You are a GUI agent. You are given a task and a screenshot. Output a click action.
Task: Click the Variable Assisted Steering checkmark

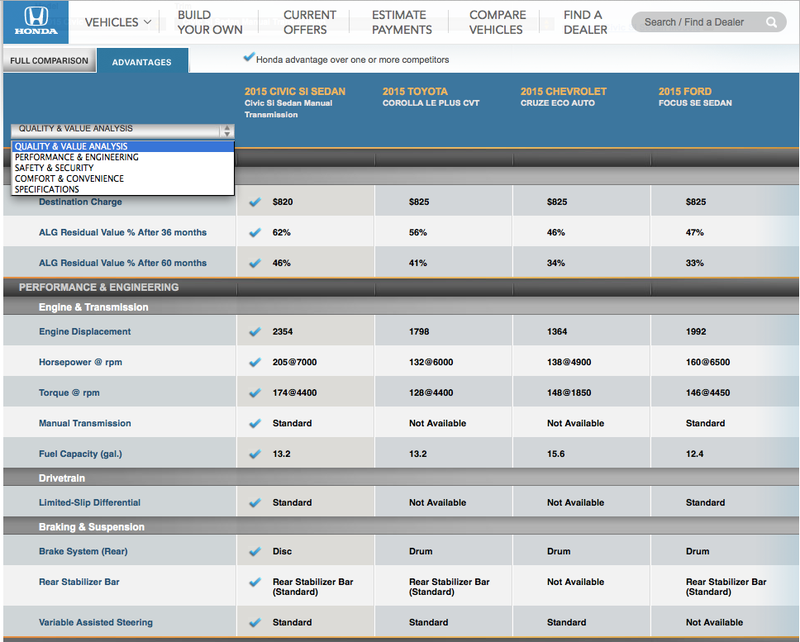point(255,622)
